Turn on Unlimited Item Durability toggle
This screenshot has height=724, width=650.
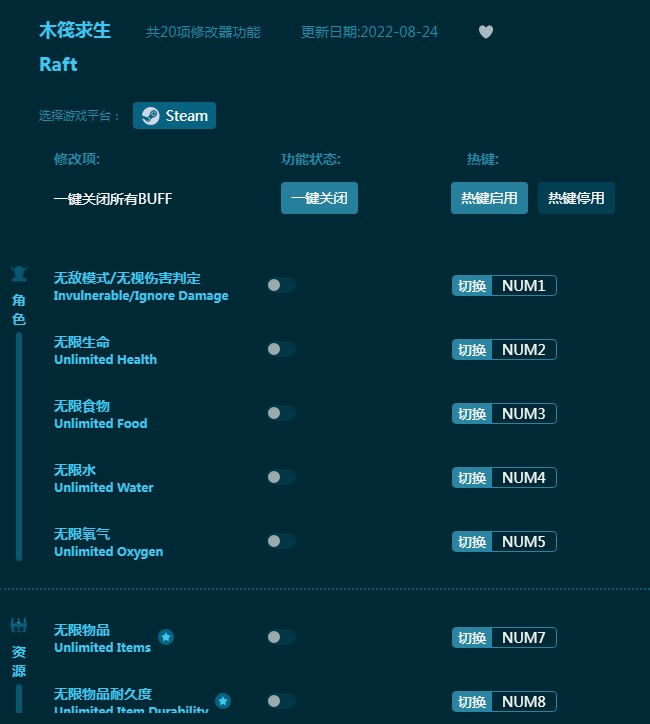pos(281,701)
